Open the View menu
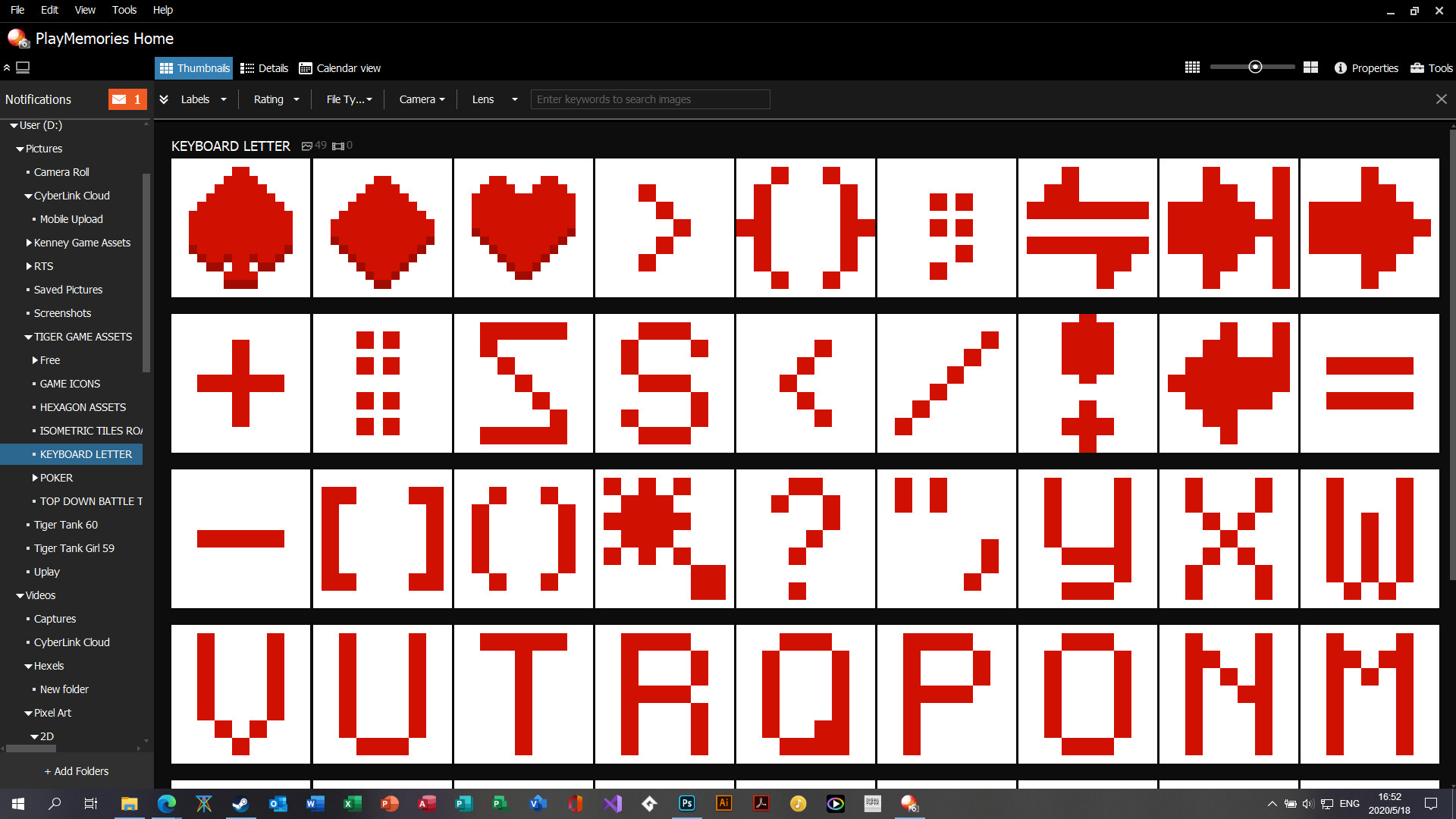 point(84,10)
